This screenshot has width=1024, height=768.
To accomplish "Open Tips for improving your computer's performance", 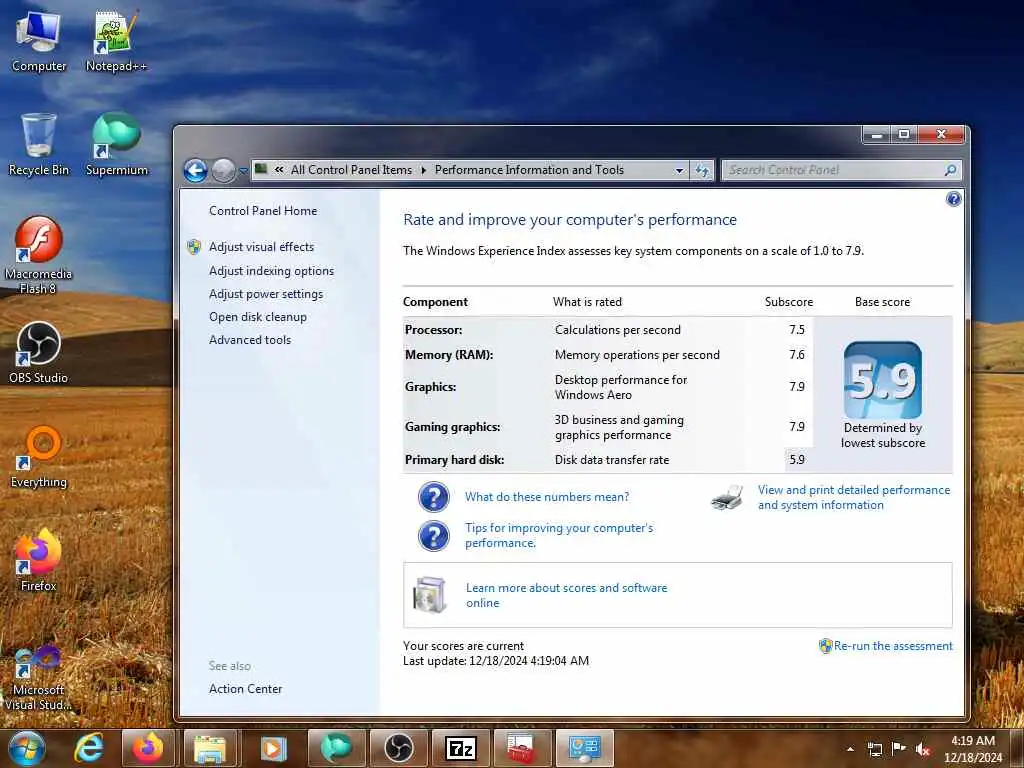I will click(559, 536).
